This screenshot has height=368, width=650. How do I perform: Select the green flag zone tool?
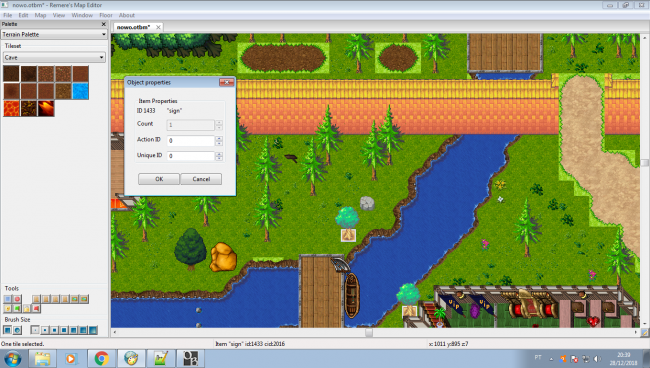[17, 309]
